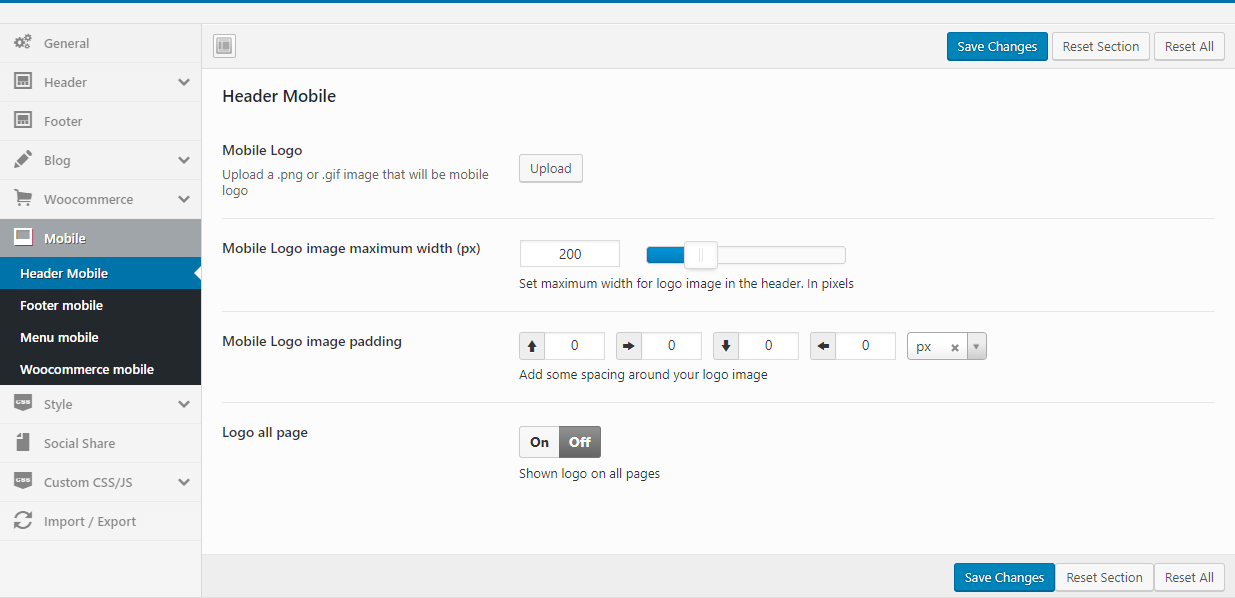Click the right arrow padding-right icon
The width and height of the screenshot is (1235, 598).
pos(629,346)
